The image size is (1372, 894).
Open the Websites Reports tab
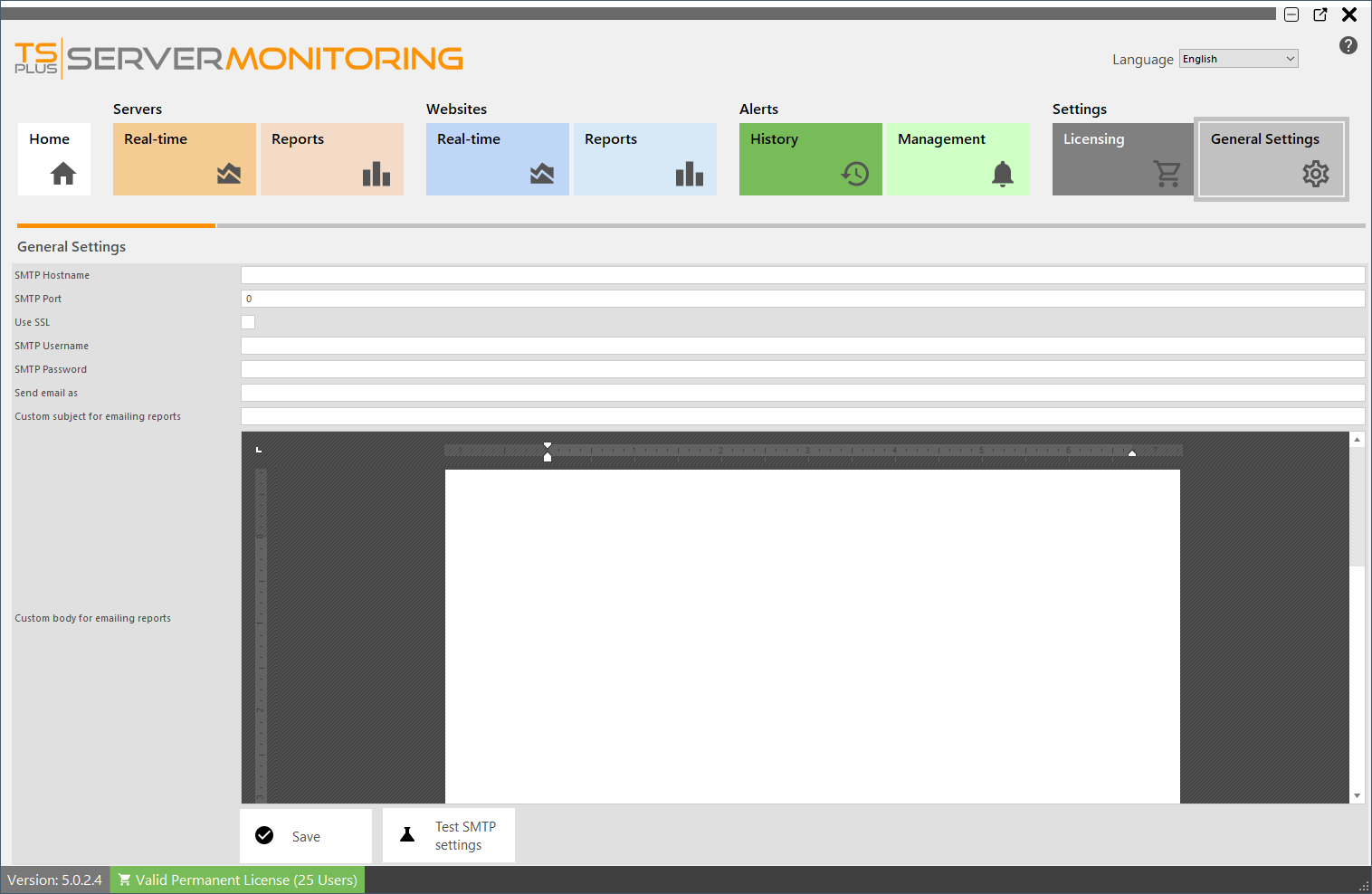[644, 159]
